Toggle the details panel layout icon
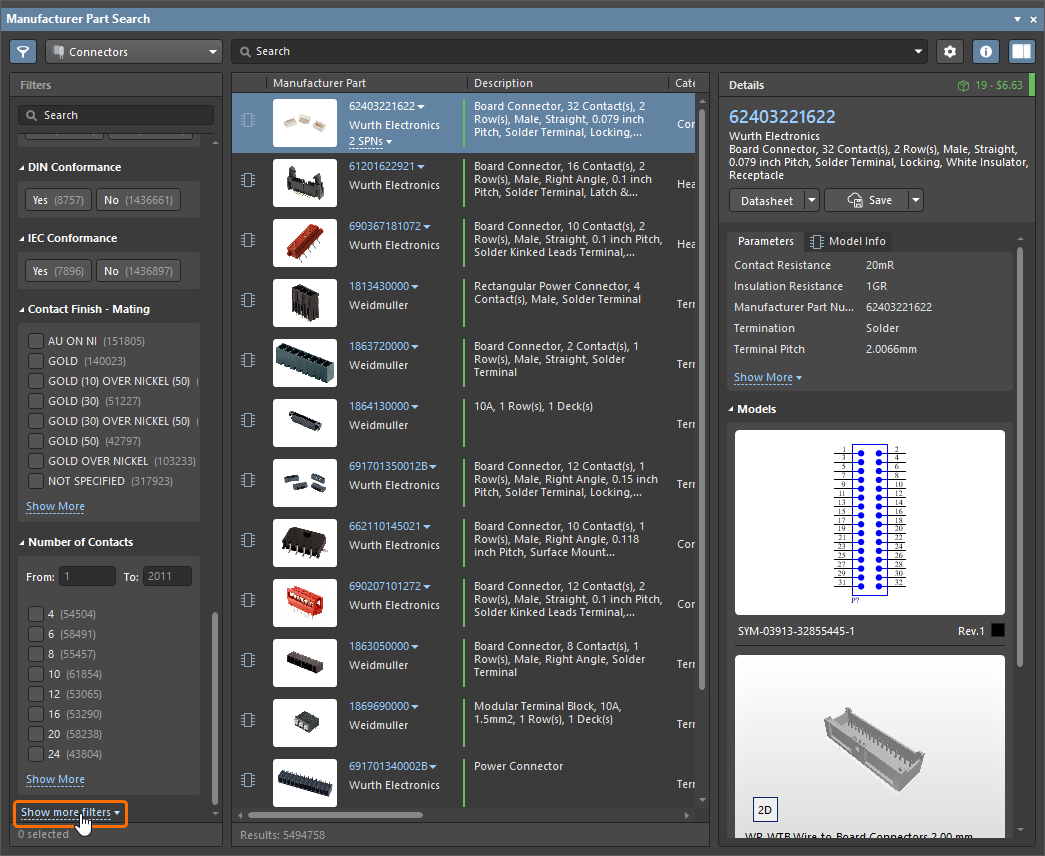1045x856 pixels. click(1021, 51)
